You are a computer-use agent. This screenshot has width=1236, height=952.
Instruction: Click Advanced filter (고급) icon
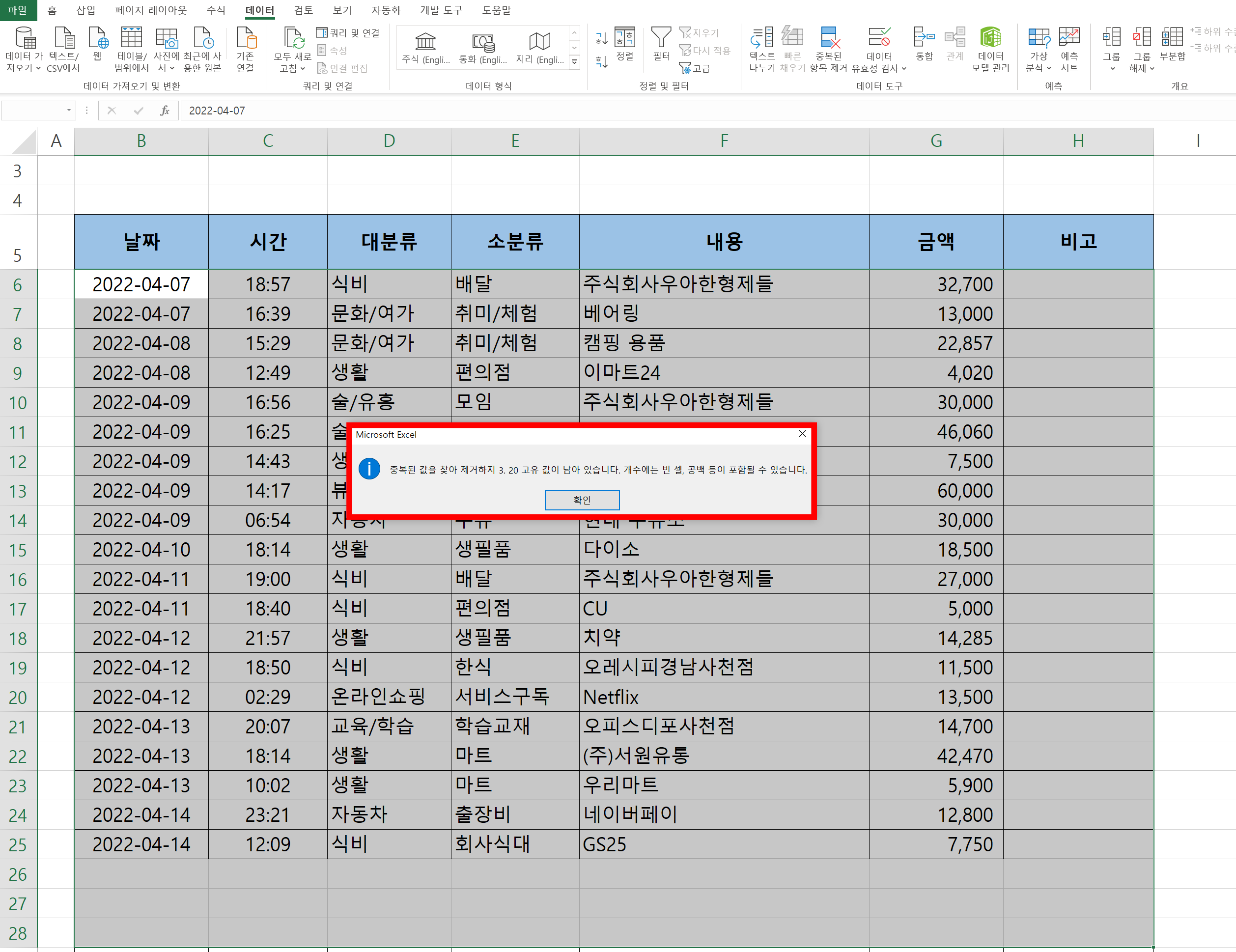[x=695, y=68]
